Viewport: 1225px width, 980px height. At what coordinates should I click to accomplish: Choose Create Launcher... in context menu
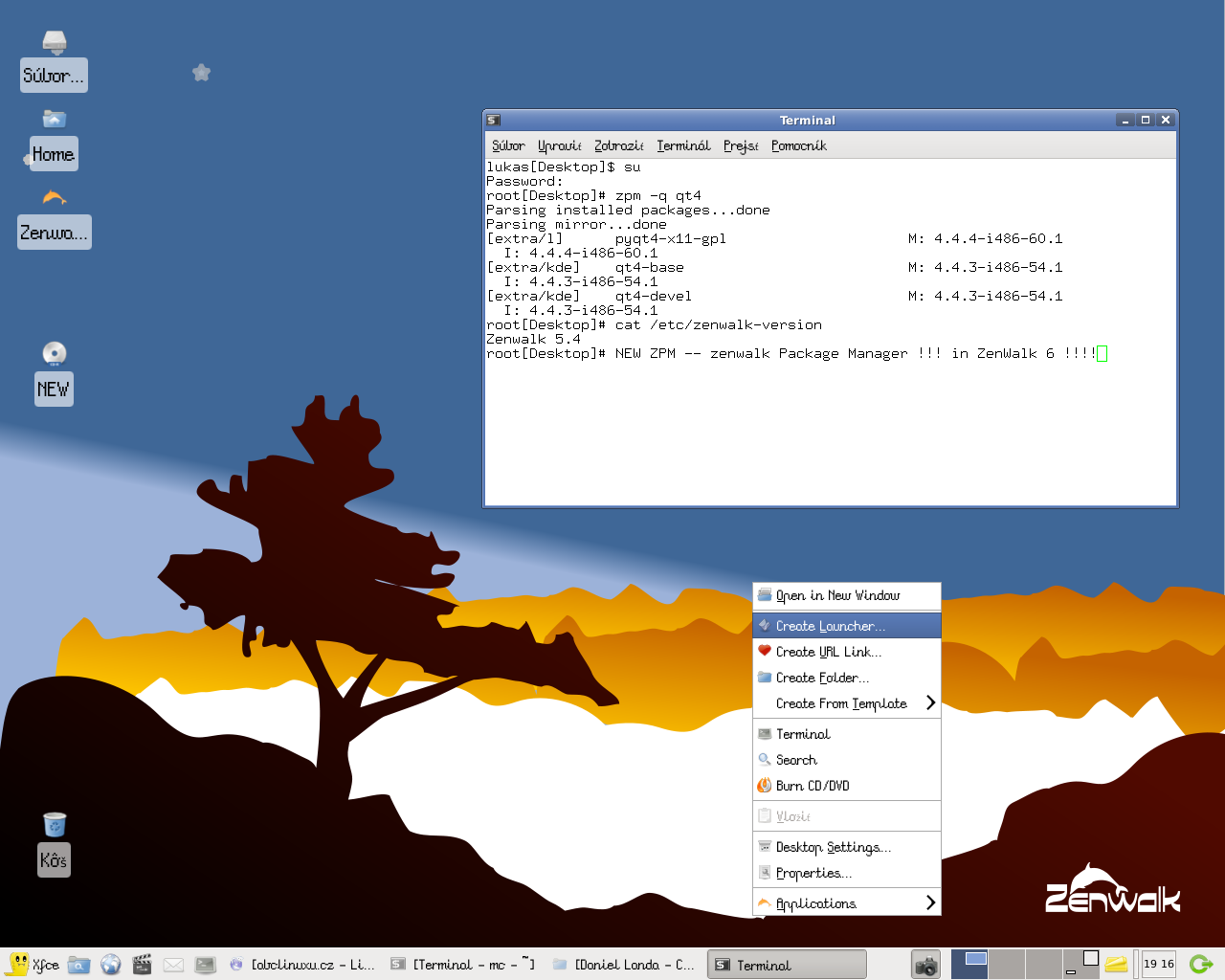click(x=847, y=626)
